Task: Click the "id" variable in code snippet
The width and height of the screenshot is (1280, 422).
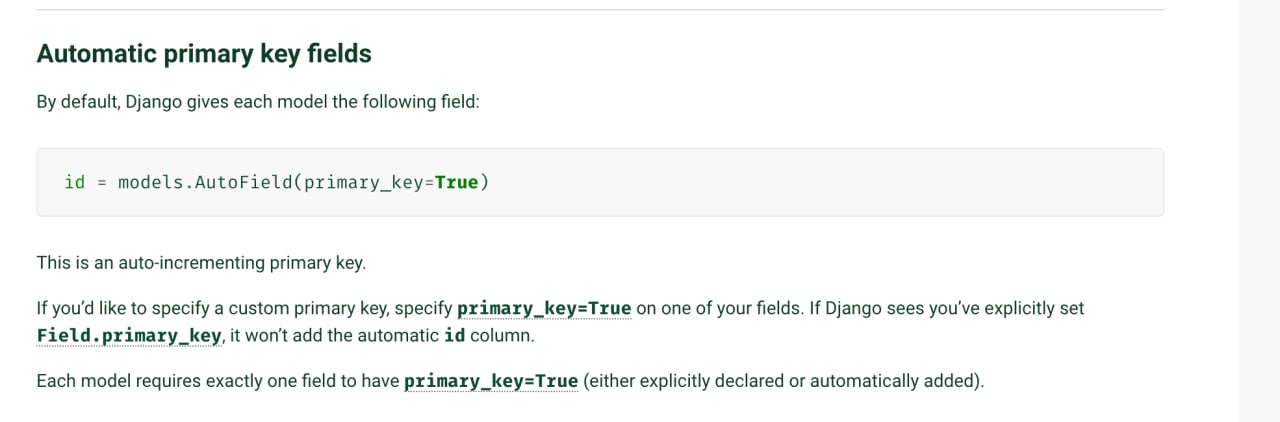Action: (x=74, y=182)
